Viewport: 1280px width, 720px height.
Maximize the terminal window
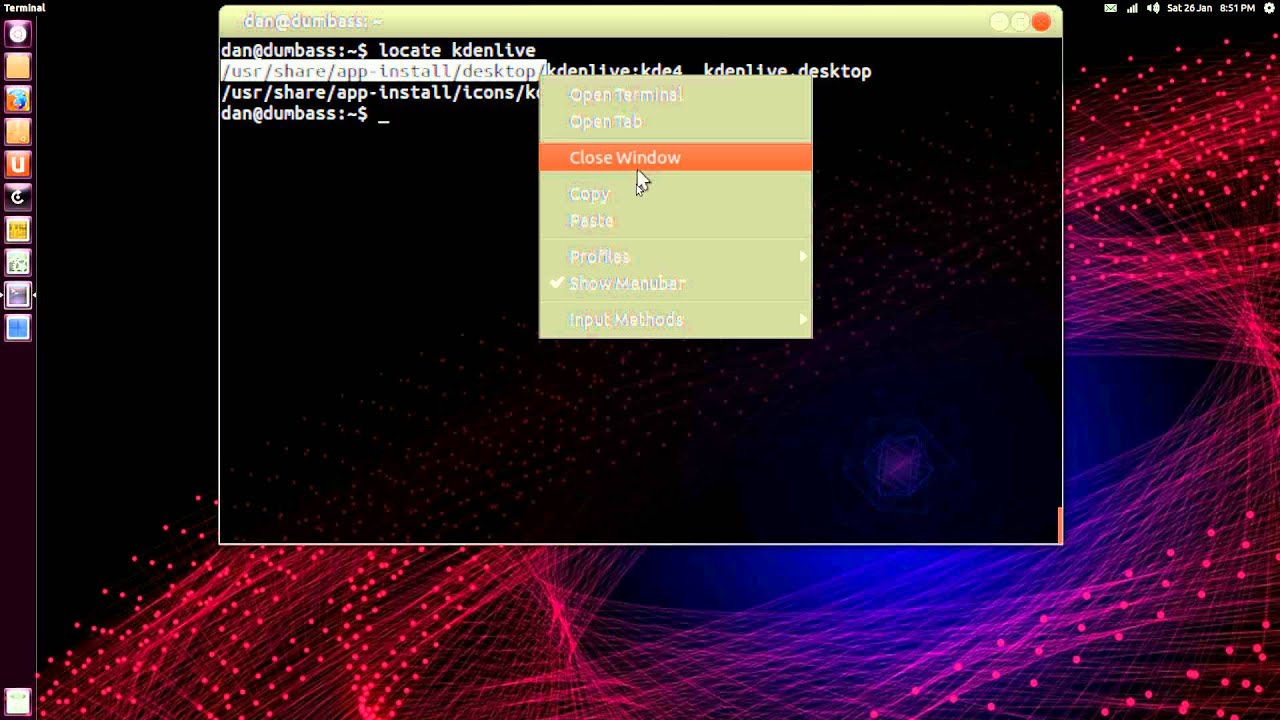click(1020, 21)
